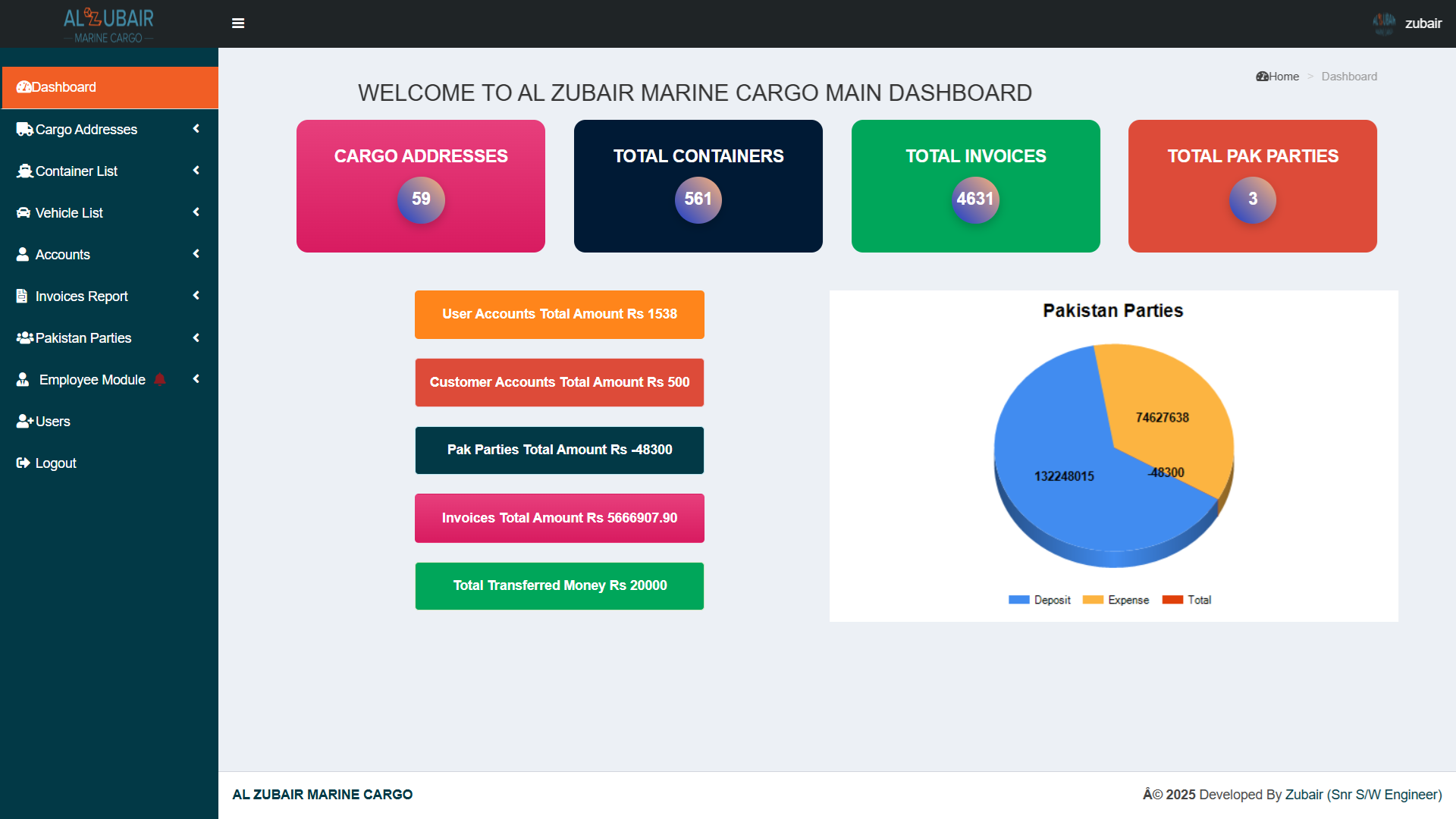Toggle the sidebar with the hamburger menu
1456x819 pixels.
pos(238,24)
